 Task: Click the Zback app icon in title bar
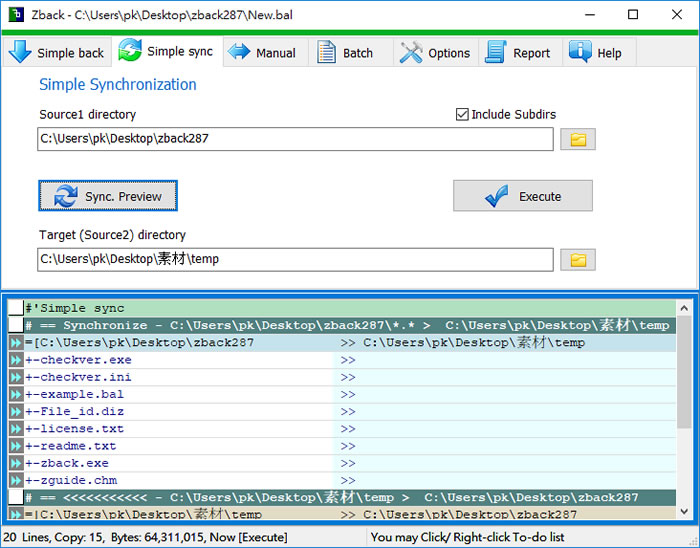[x=16, y=14]
